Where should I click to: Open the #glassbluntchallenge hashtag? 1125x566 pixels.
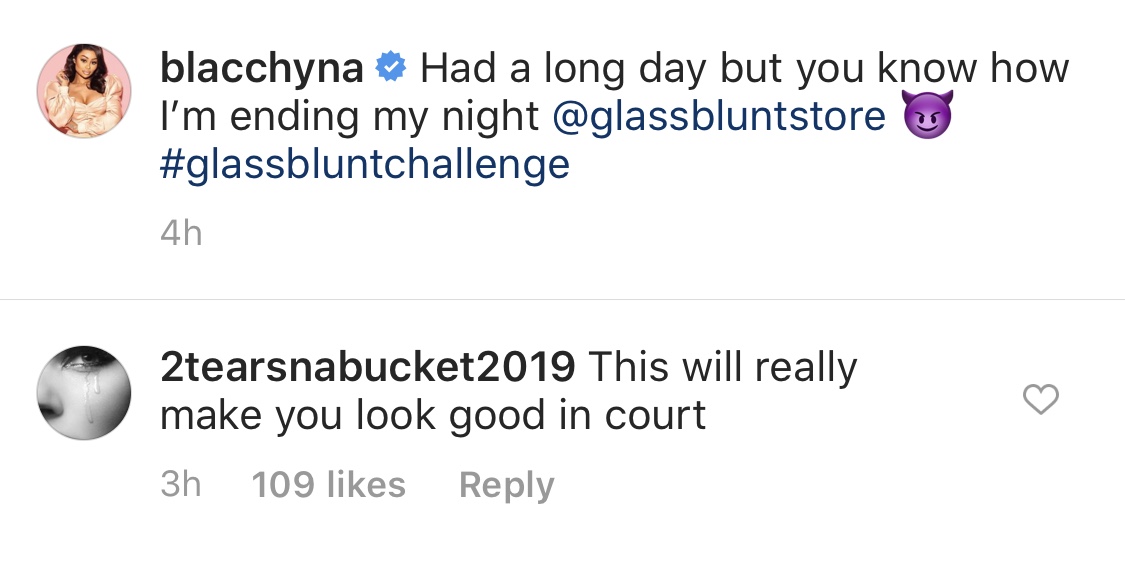click(364, 164)
